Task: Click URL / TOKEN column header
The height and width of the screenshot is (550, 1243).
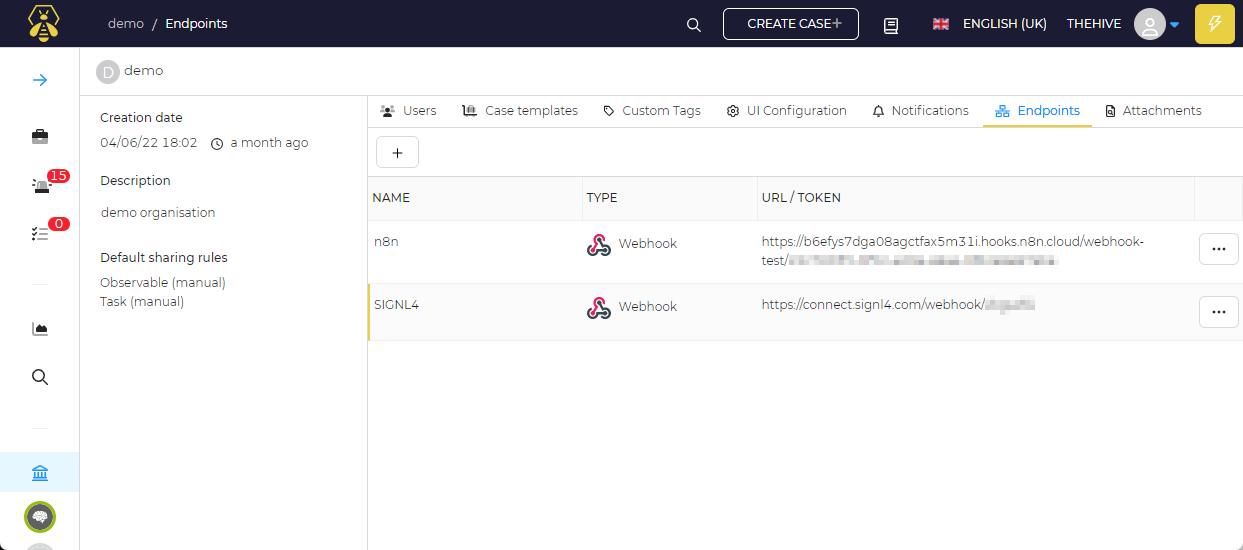Action: pyautogui.click(x=801, y=198)
